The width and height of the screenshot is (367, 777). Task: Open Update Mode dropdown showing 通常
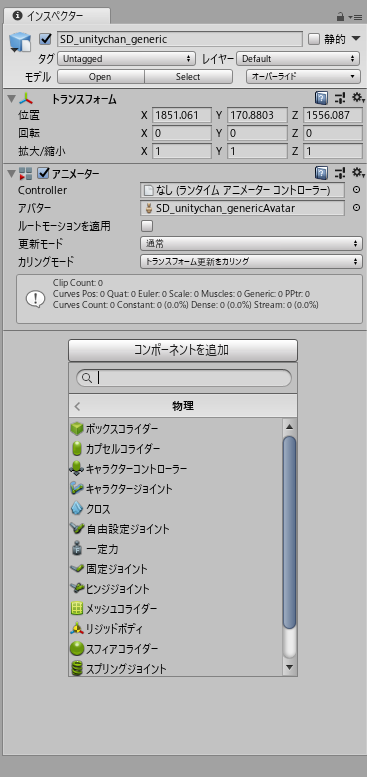(x=251, y=244)
